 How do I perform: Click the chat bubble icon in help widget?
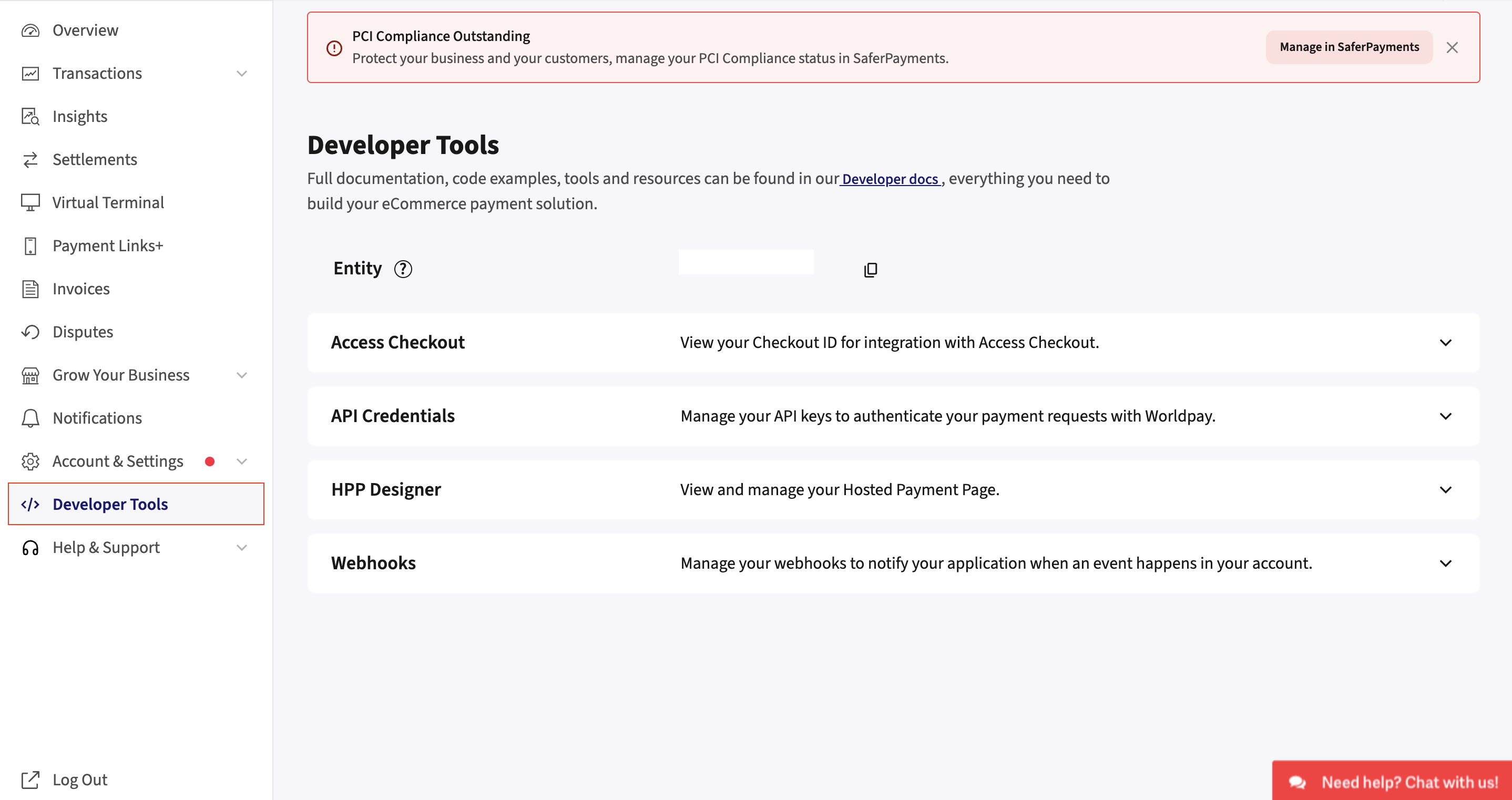[x=1297, y=782]
